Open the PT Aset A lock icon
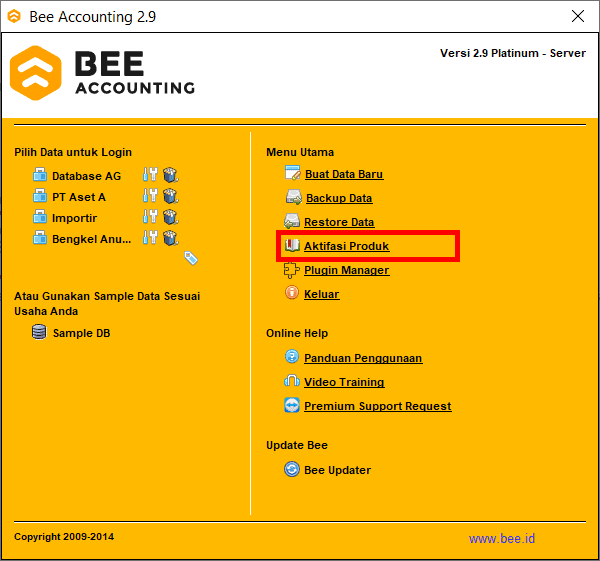 point(40,196)
